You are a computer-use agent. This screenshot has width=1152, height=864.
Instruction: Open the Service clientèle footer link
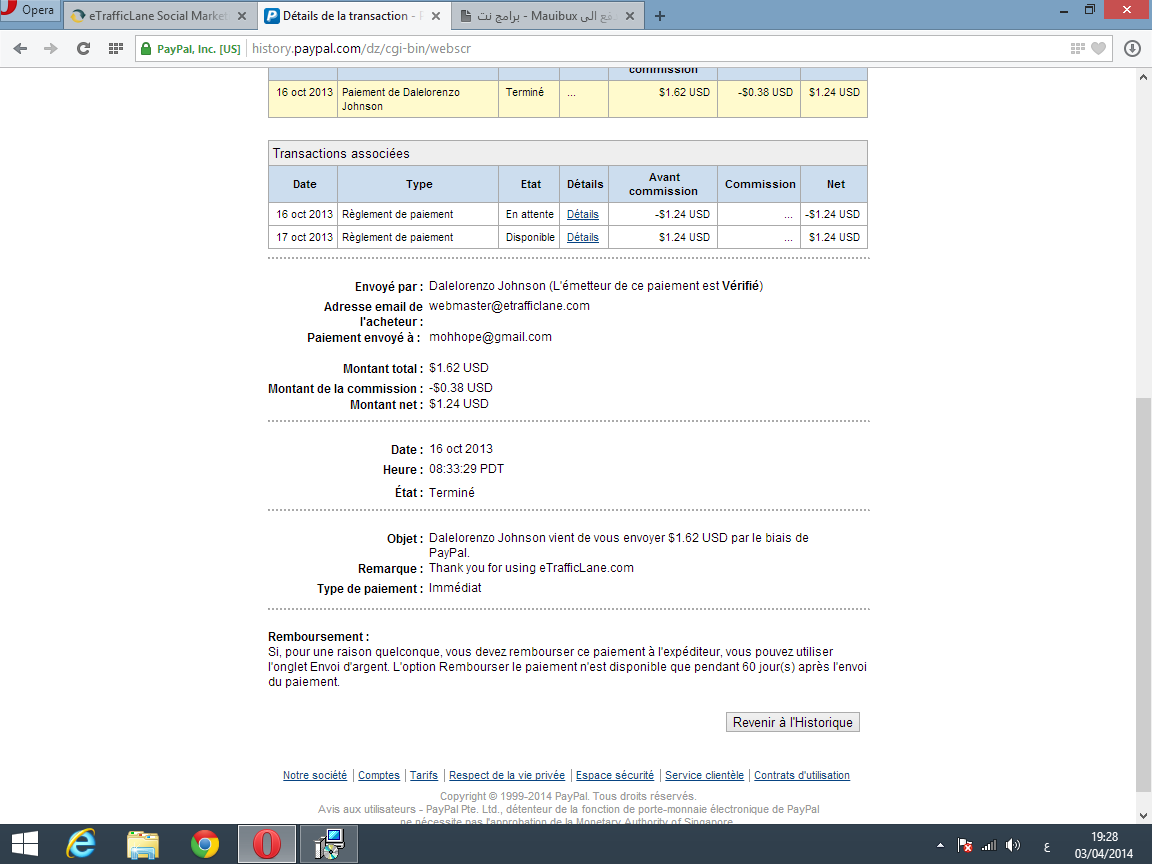pos(705,775)
